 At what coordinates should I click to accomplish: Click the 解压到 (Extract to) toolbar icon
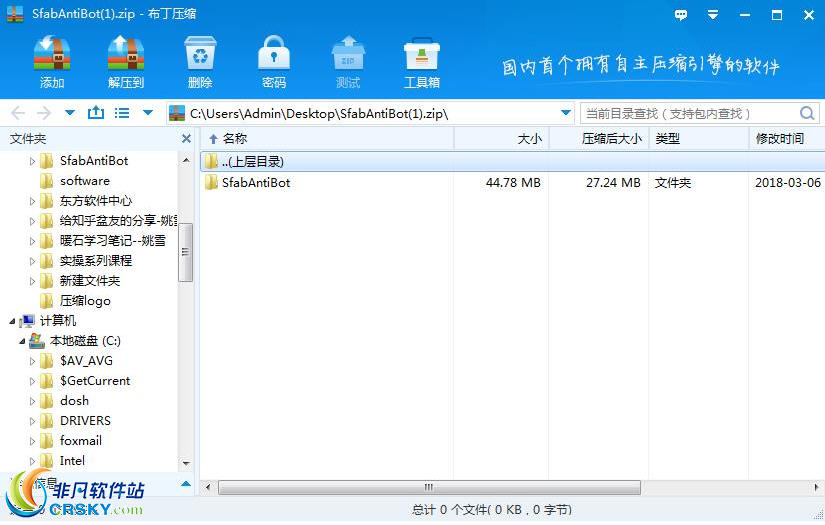(126, 54)
